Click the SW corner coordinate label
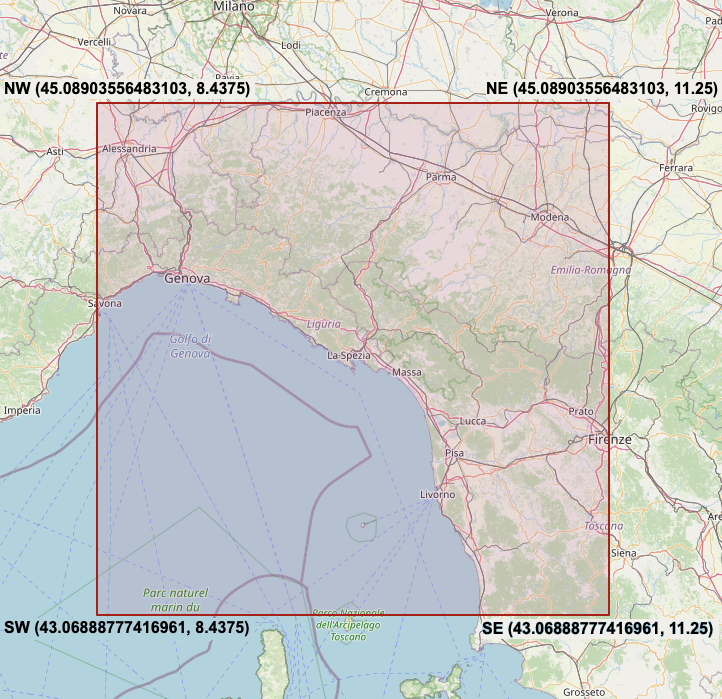This screenshot has height=699, width=722. tap(127, 628)
